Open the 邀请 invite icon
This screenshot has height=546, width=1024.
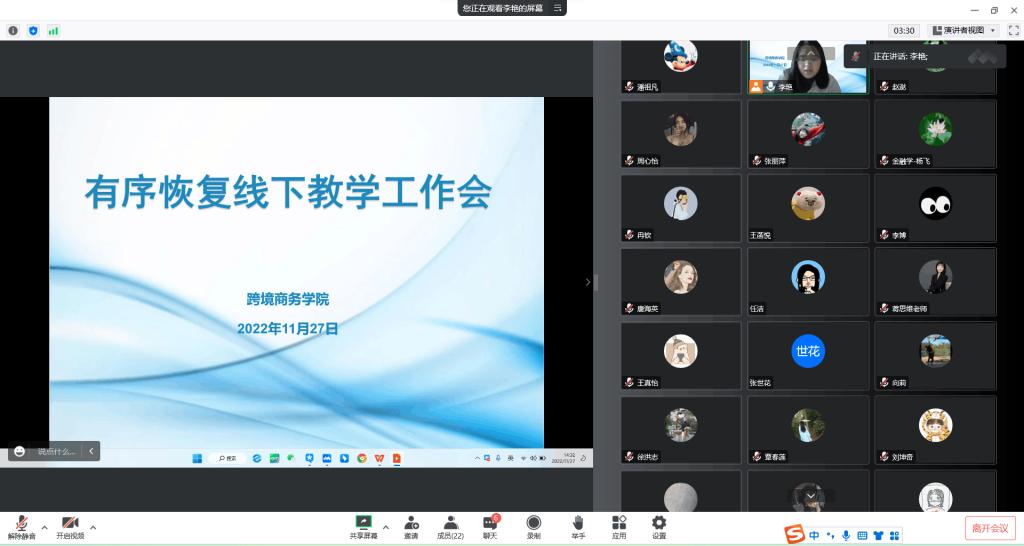pyautogui.click(x=411, y=526)
